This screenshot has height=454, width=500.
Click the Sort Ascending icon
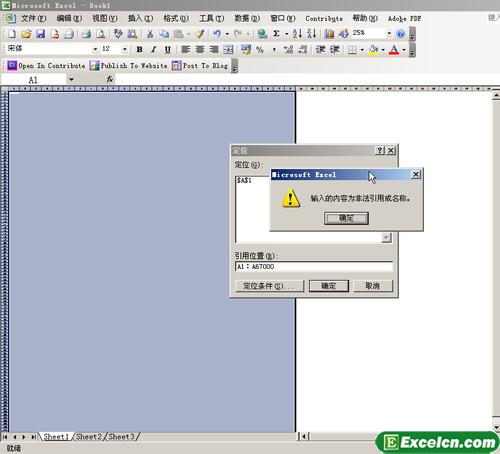click(x=297, y=33)
